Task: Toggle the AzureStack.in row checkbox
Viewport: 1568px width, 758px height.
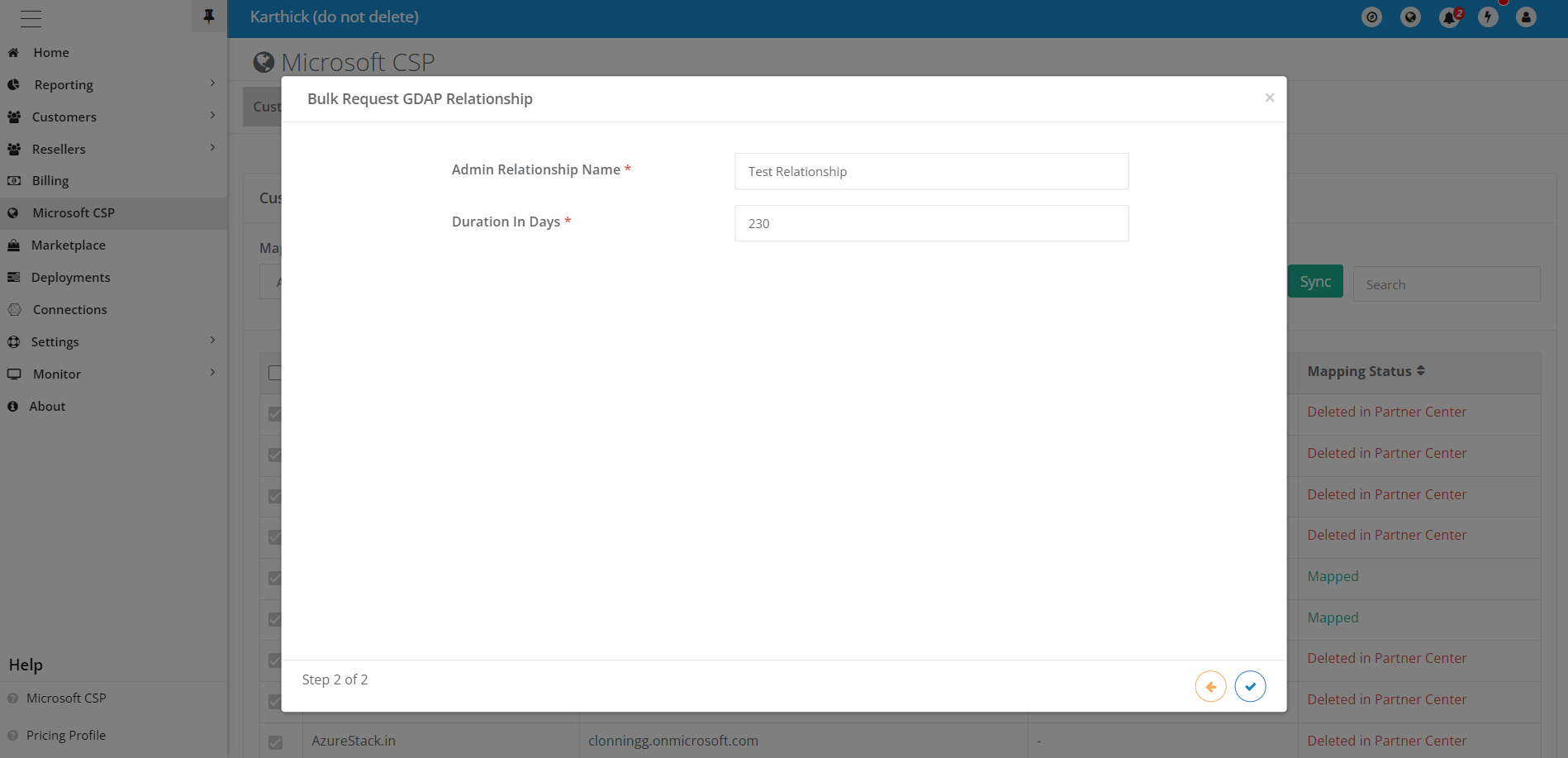Action: pos(275,741)
